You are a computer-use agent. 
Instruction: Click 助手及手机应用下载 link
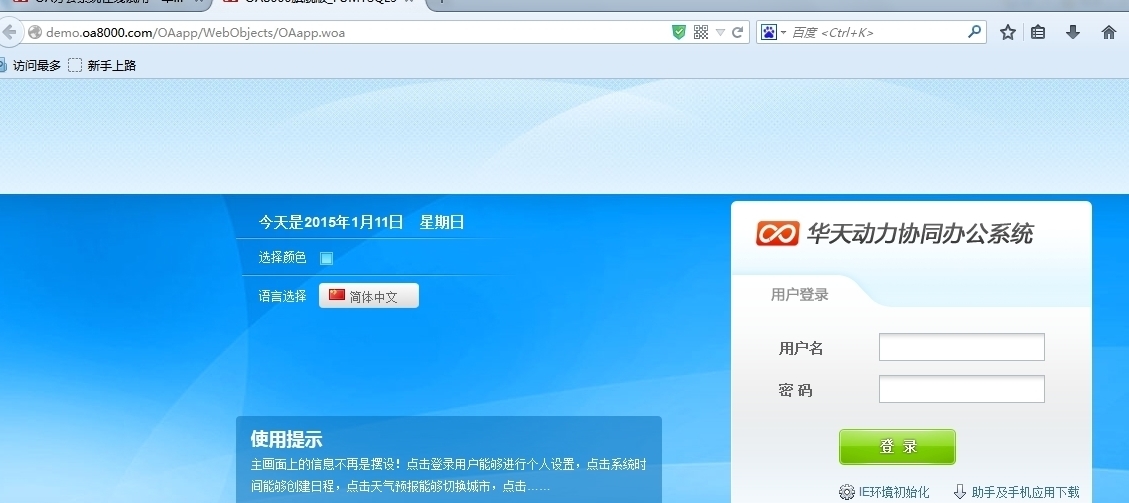click(x=1025, y=492)
